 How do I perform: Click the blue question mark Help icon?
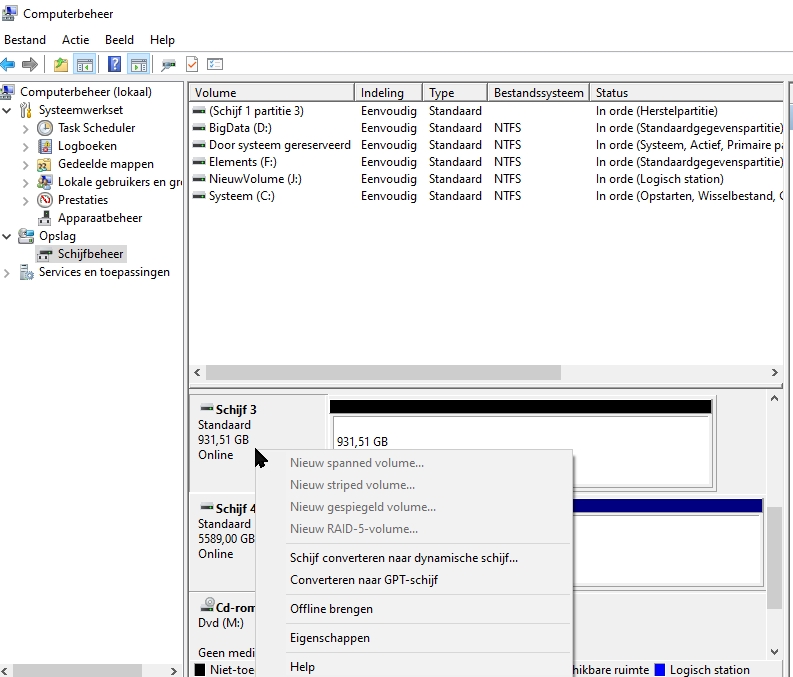click(115, 65)
